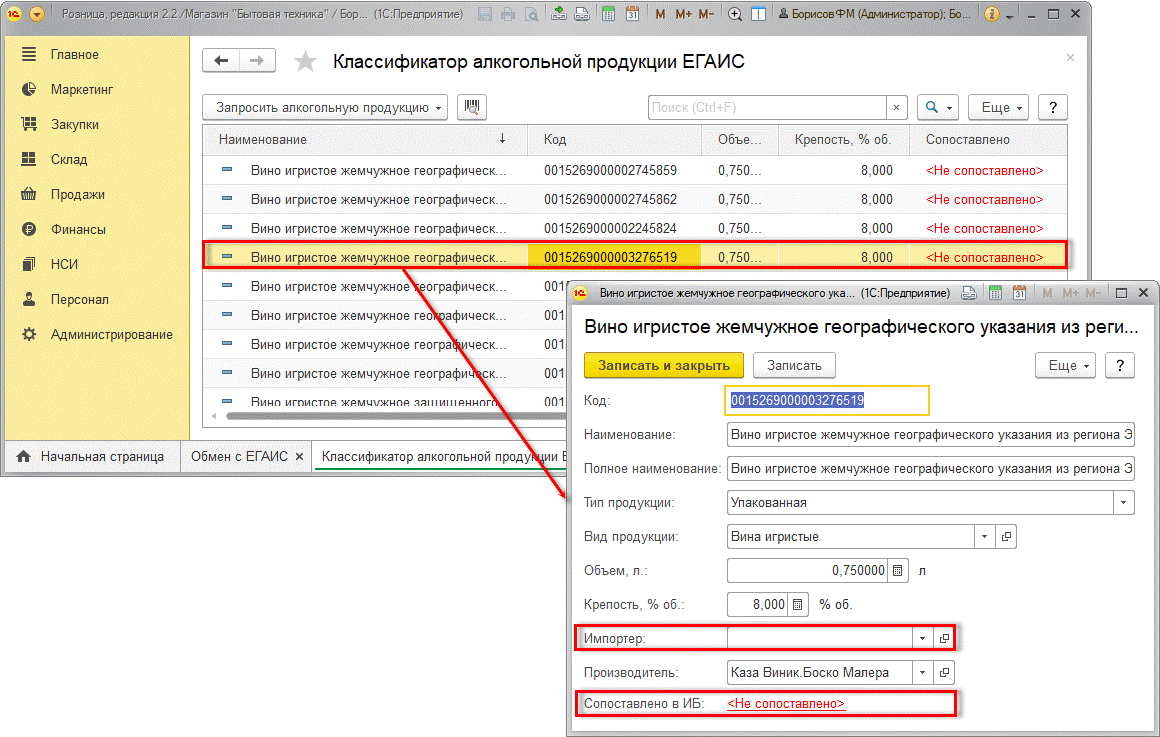1160x737 pixels.
Task: Open Вид продукции item with open icon
Action: 1006,536
